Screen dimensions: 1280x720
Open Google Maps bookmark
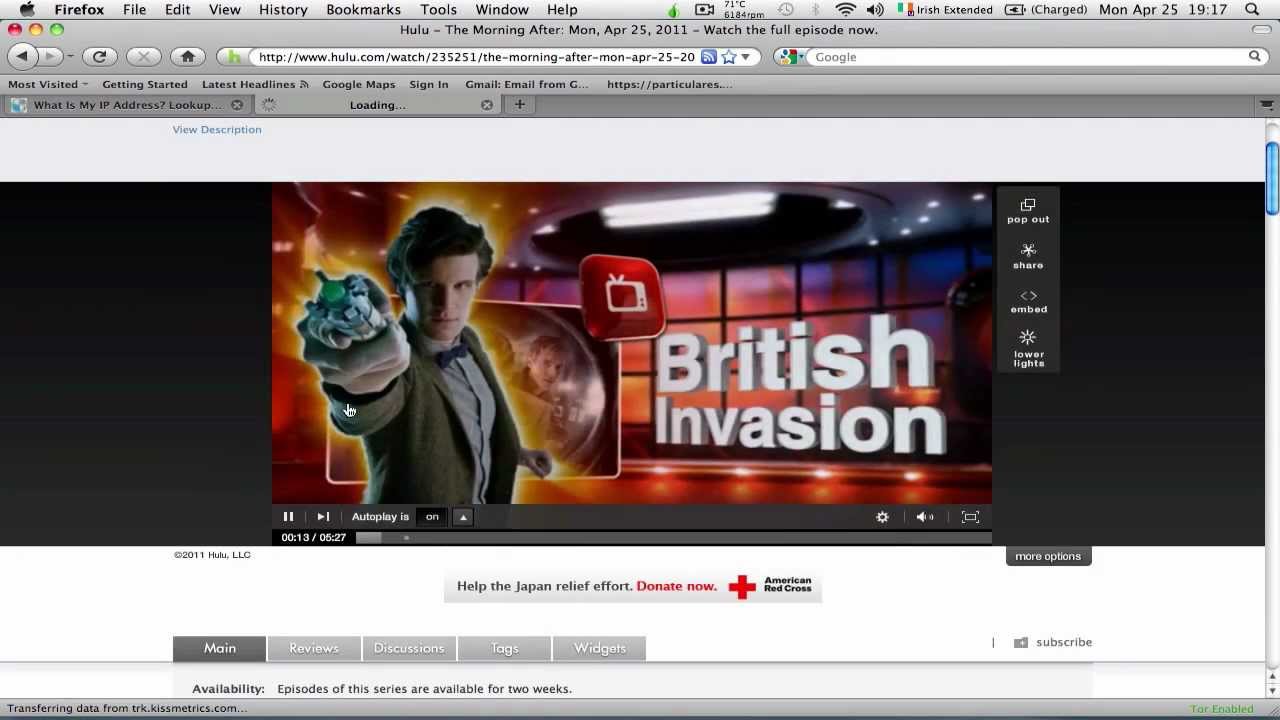359,84
